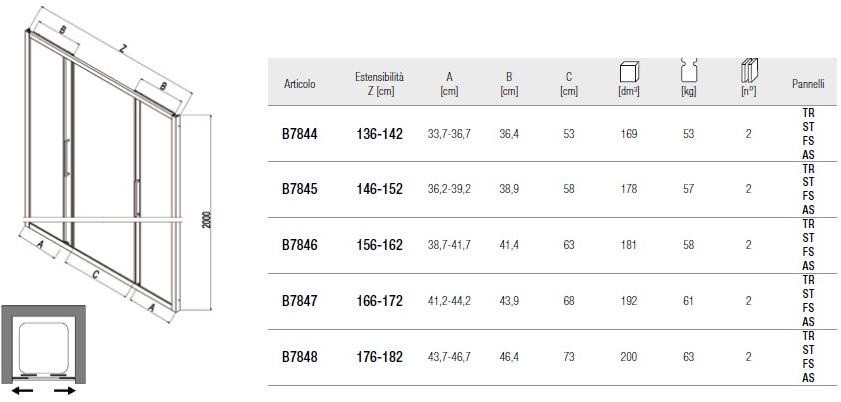This screenshot has width=841, height=402.
Task: Click the volume box icon in header
Action: click(629, 73)
